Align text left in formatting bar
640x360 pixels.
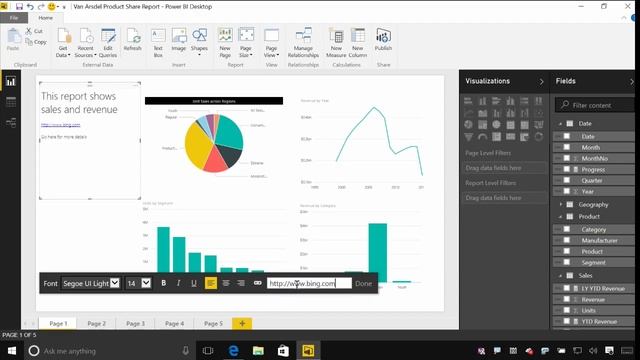point(211,283)
